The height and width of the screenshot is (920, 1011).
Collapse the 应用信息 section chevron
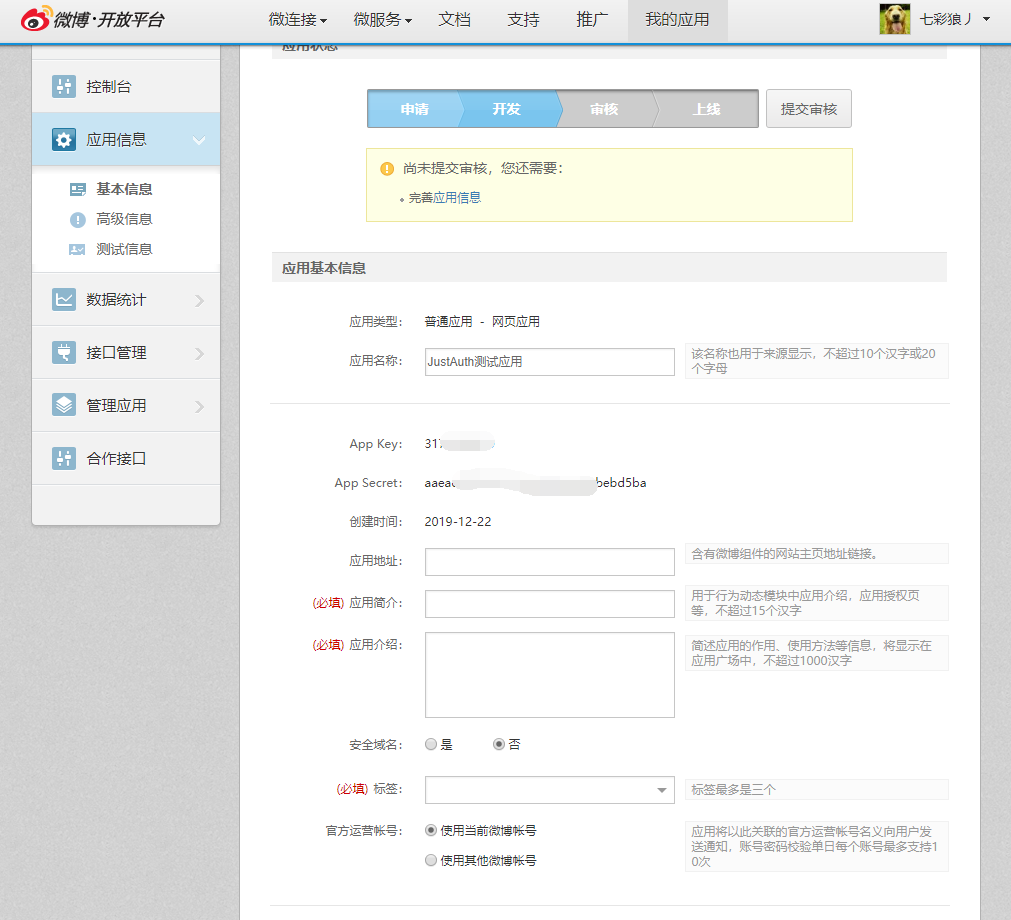pos(199,140)
